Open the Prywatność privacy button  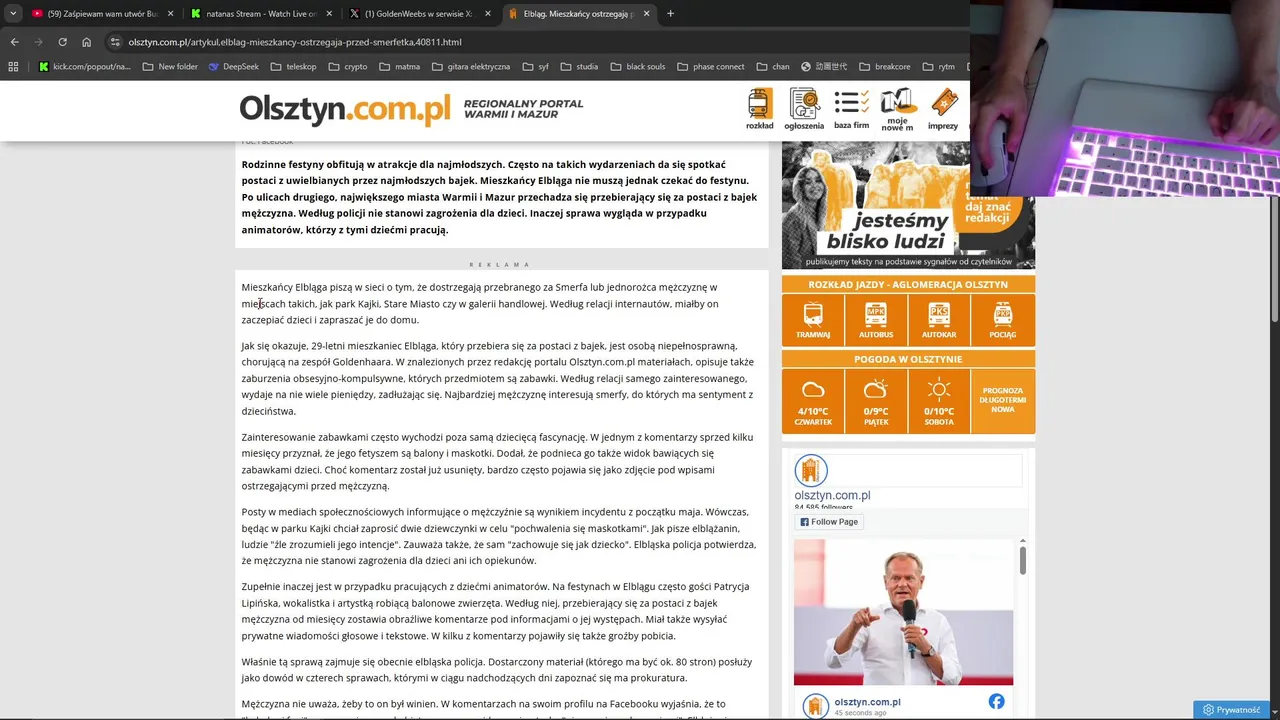(x=1231, y=710)
